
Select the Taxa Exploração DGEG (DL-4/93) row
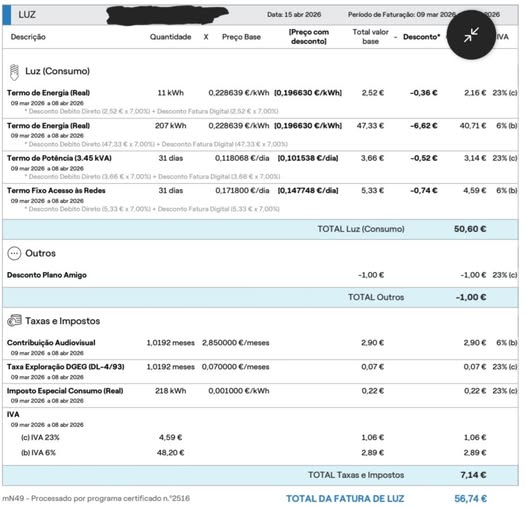click(x=260, y=371)
